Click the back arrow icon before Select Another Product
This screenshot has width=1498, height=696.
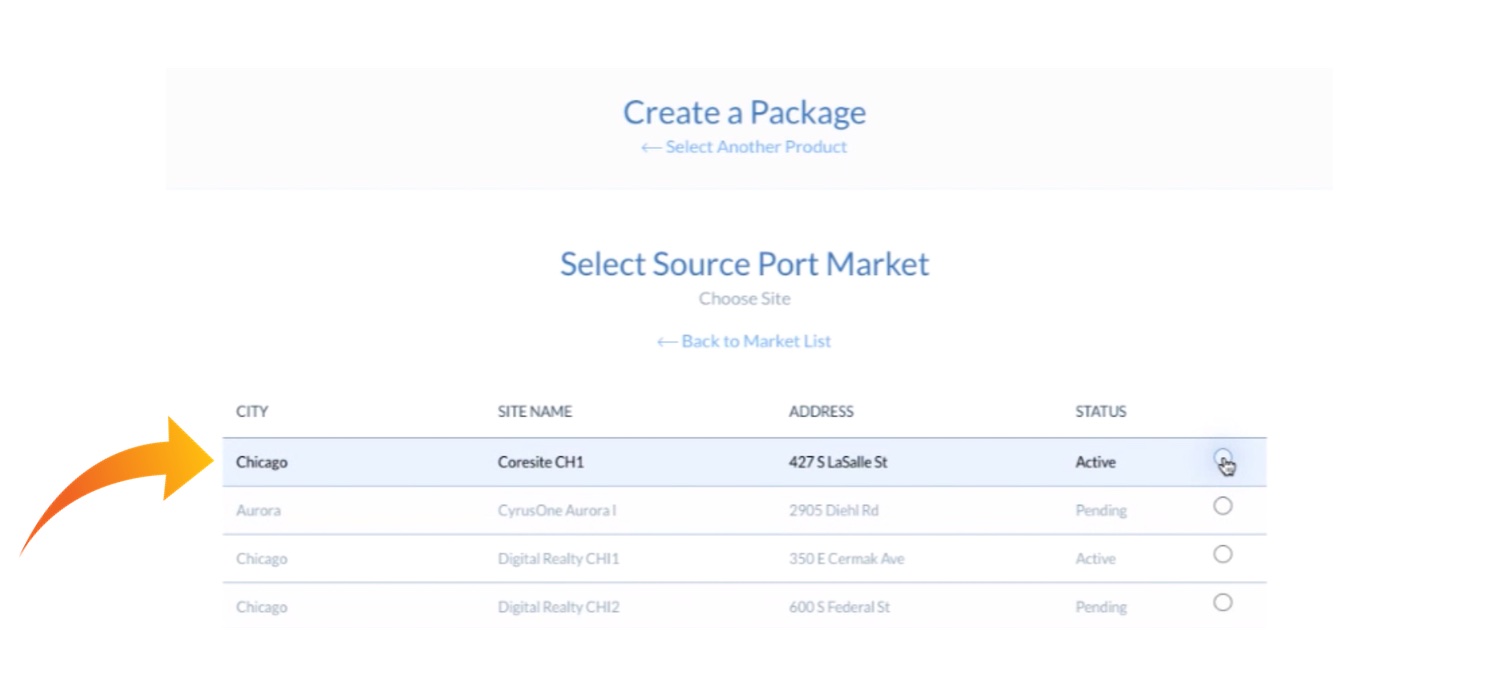point(652,147)
